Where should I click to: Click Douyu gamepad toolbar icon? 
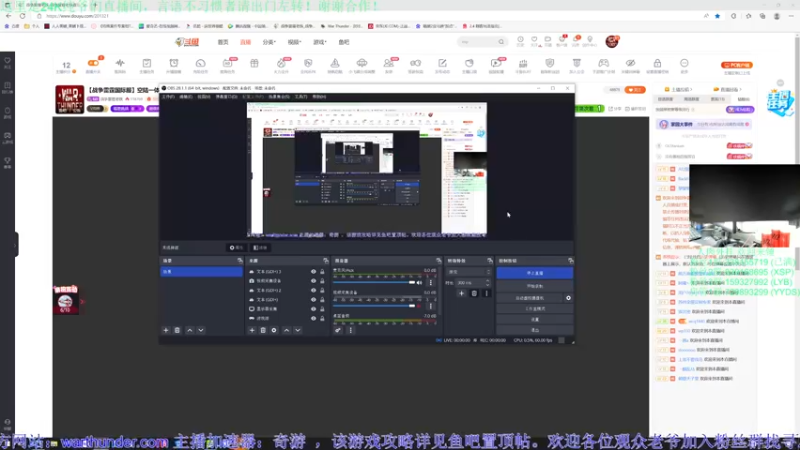[604, 63]
